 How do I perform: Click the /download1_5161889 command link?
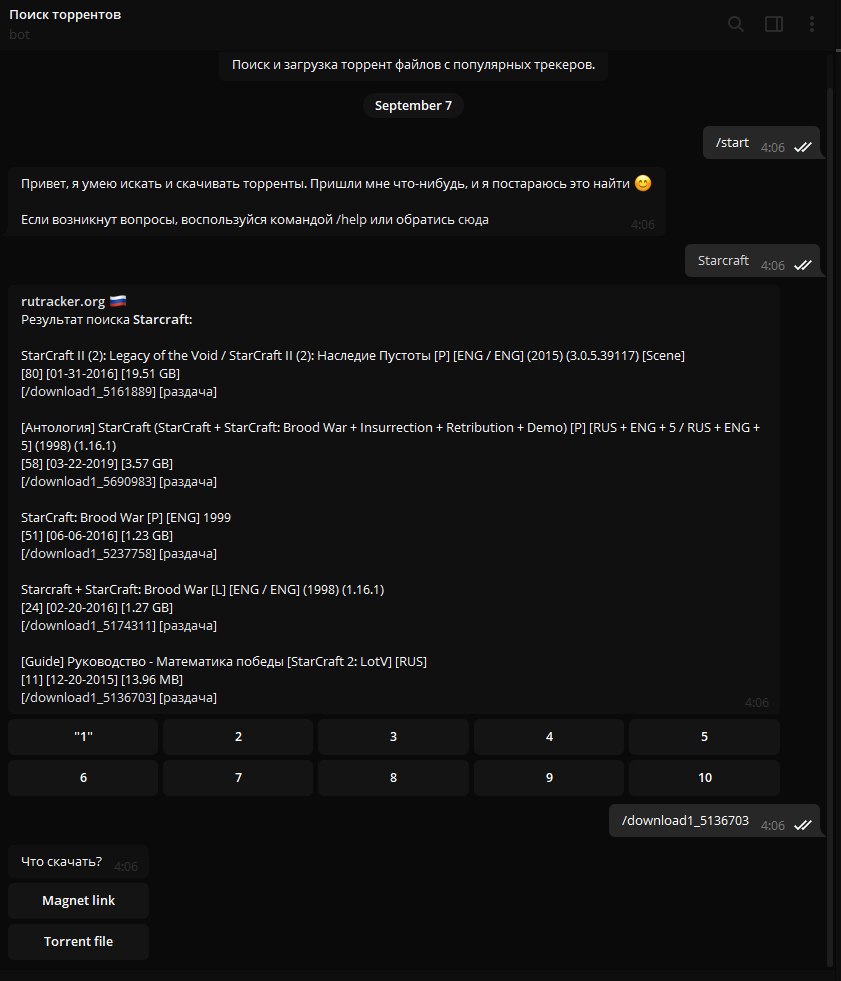90,392
